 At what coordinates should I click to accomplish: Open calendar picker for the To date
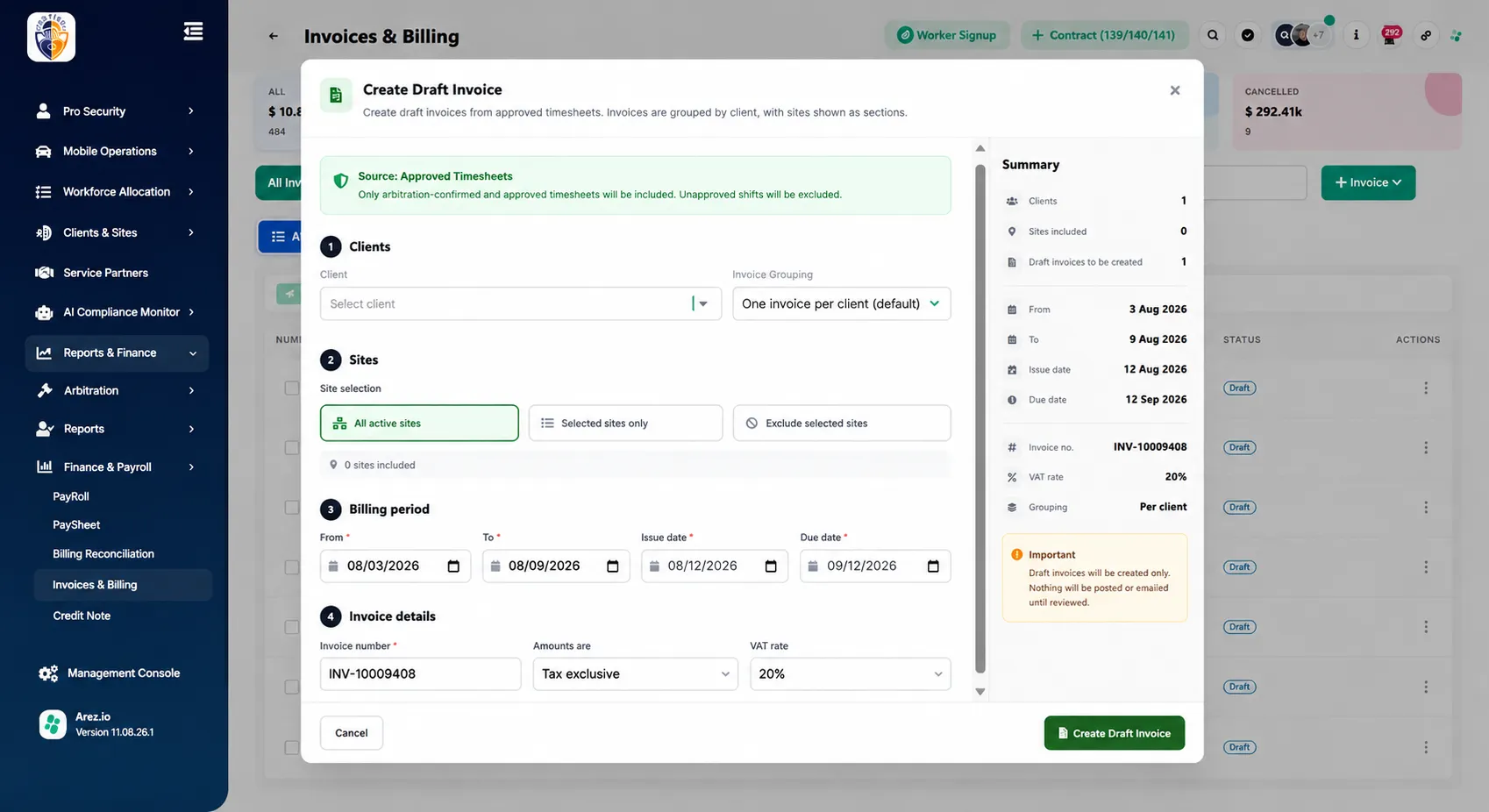click(x=613, y=566)
